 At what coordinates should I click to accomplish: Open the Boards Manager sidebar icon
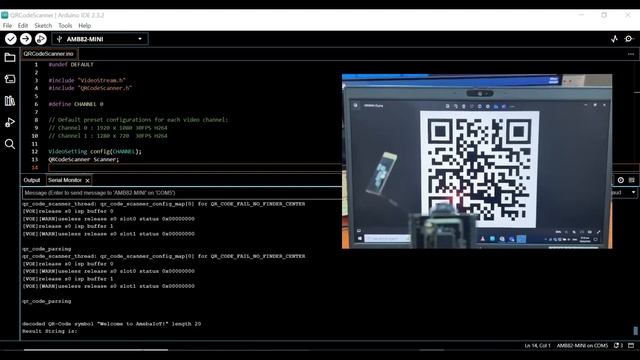coord(10,79)
